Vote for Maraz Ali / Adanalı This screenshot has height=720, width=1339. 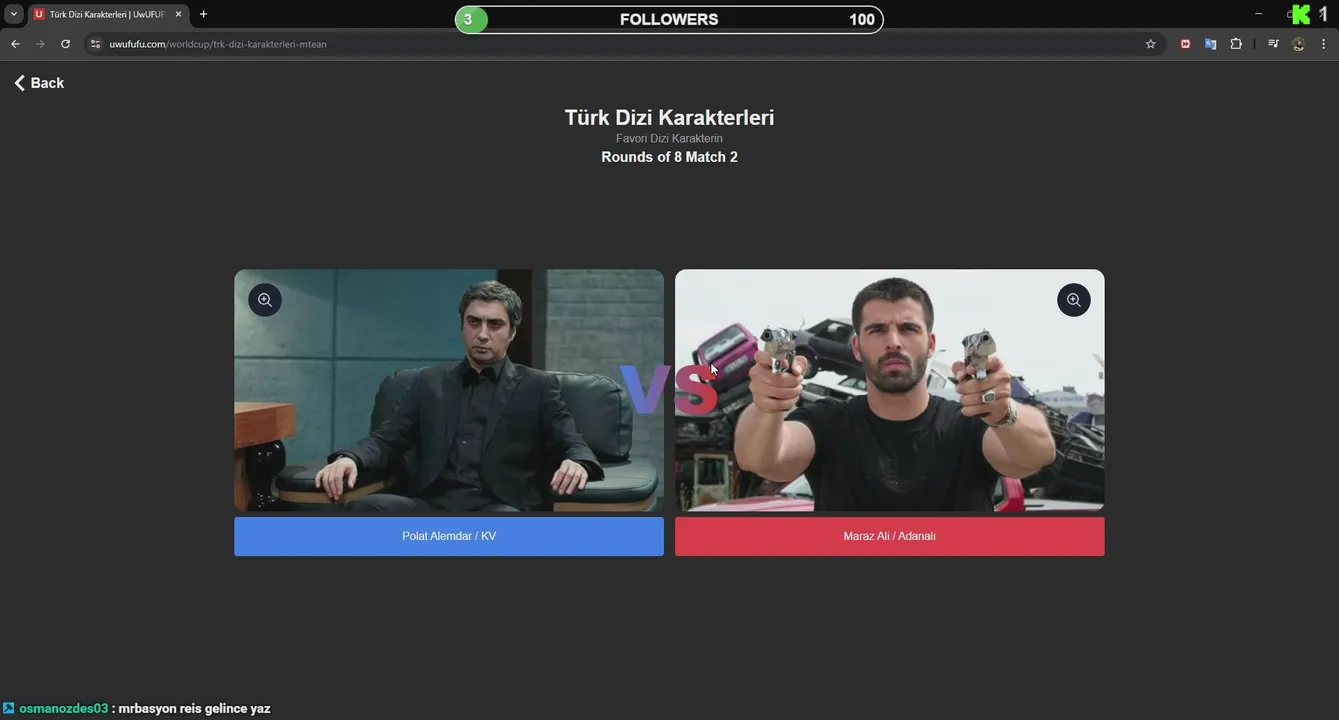pos(889,536)
